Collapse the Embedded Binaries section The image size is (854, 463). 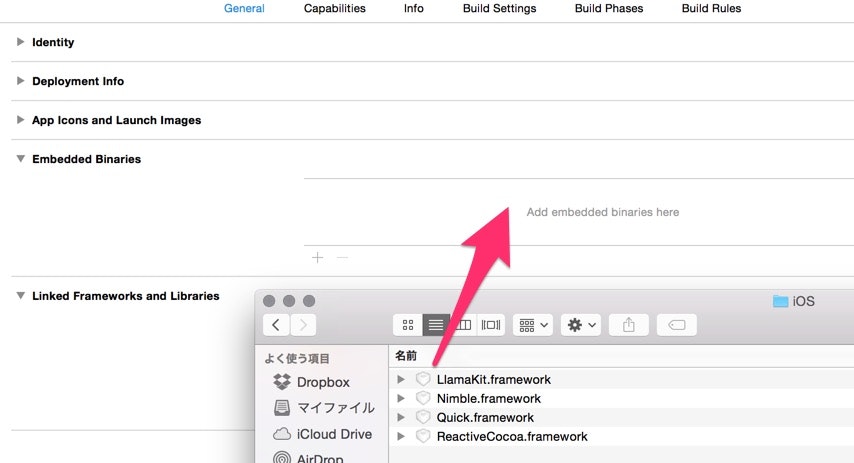pos(20,159)
